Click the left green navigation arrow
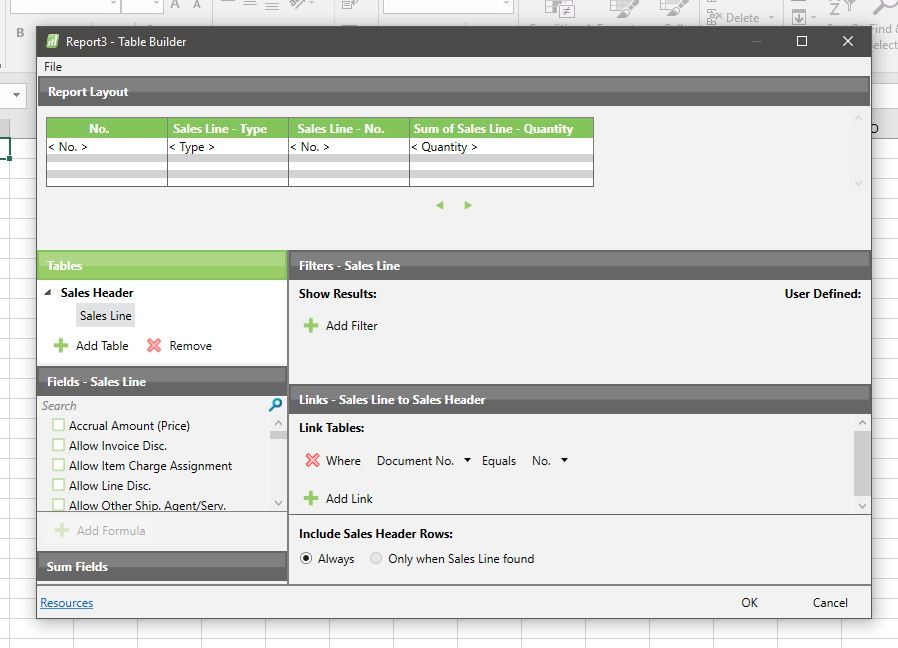 (x=439, y=204)
